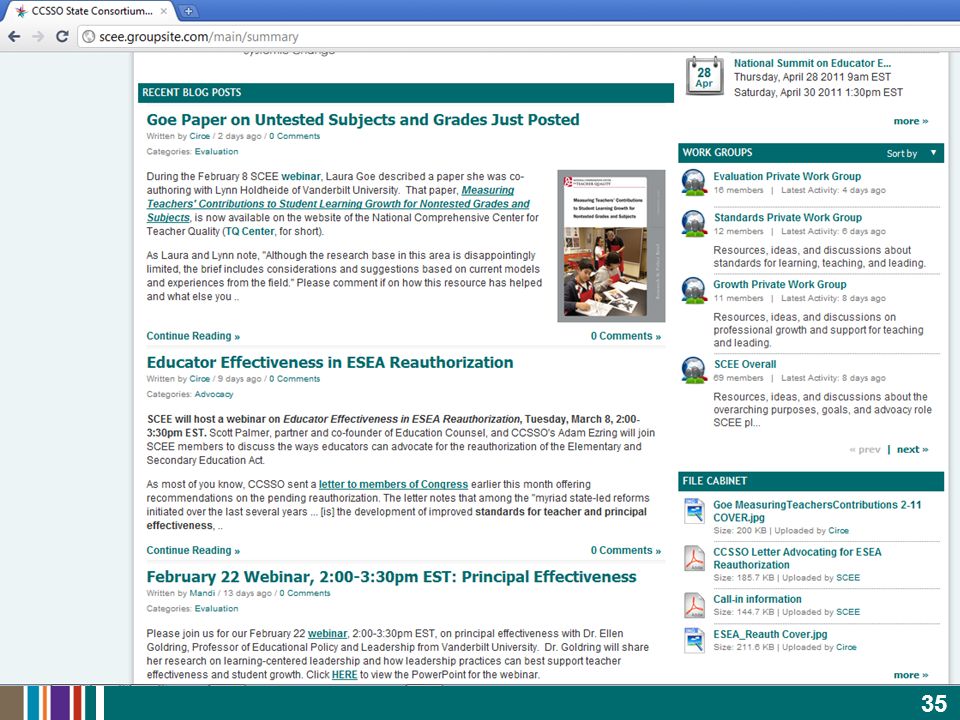Reload the page with the refresh icon
This screenshot has height=720, width=960.
click(62, 37)
